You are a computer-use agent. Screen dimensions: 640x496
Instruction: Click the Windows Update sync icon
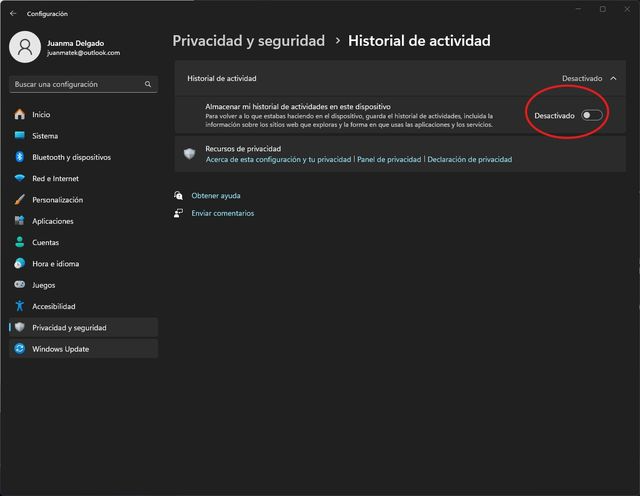pyautogui.click(x=19, y=349)
